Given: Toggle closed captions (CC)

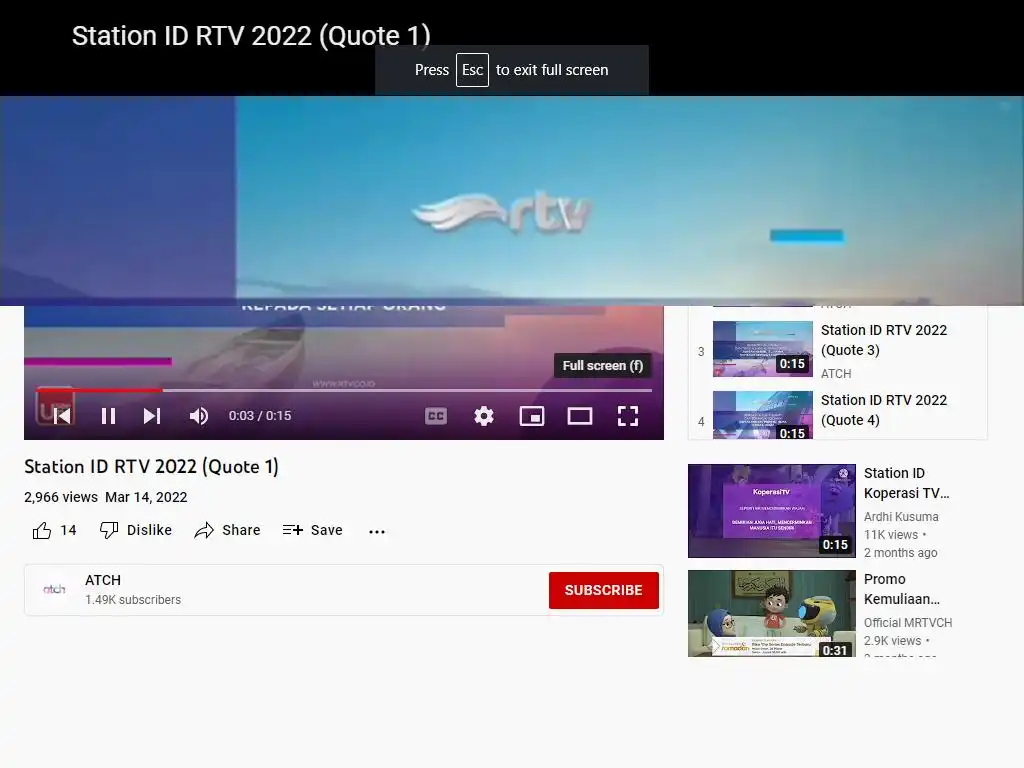Looking at the screenshot, I should point(436,416).
